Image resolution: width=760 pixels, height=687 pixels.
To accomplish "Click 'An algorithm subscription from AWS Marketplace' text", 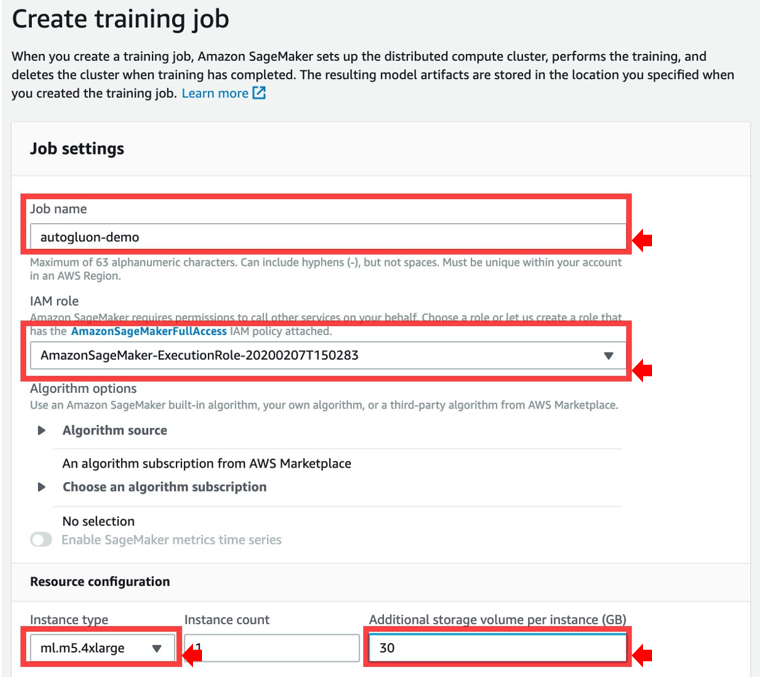I will click(x=206, y=463).
